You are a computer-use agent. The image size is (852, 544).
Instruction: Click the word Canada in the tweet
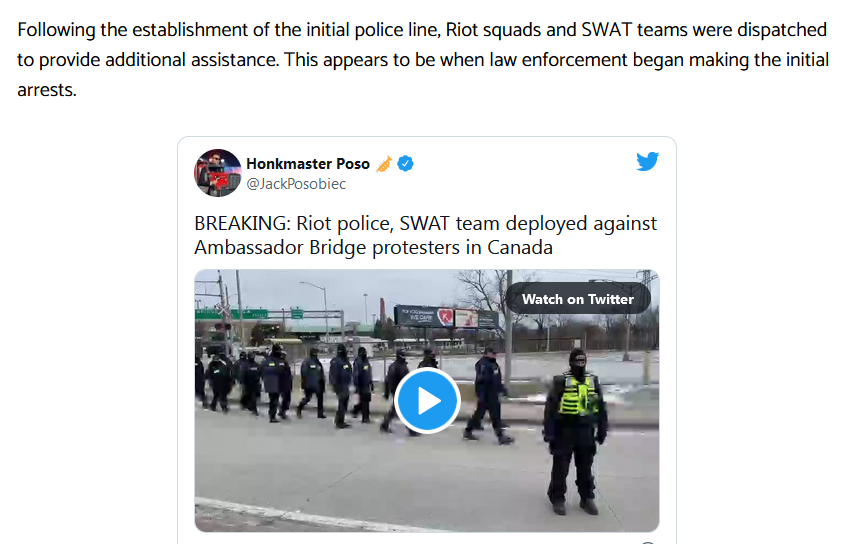(519, 247)
